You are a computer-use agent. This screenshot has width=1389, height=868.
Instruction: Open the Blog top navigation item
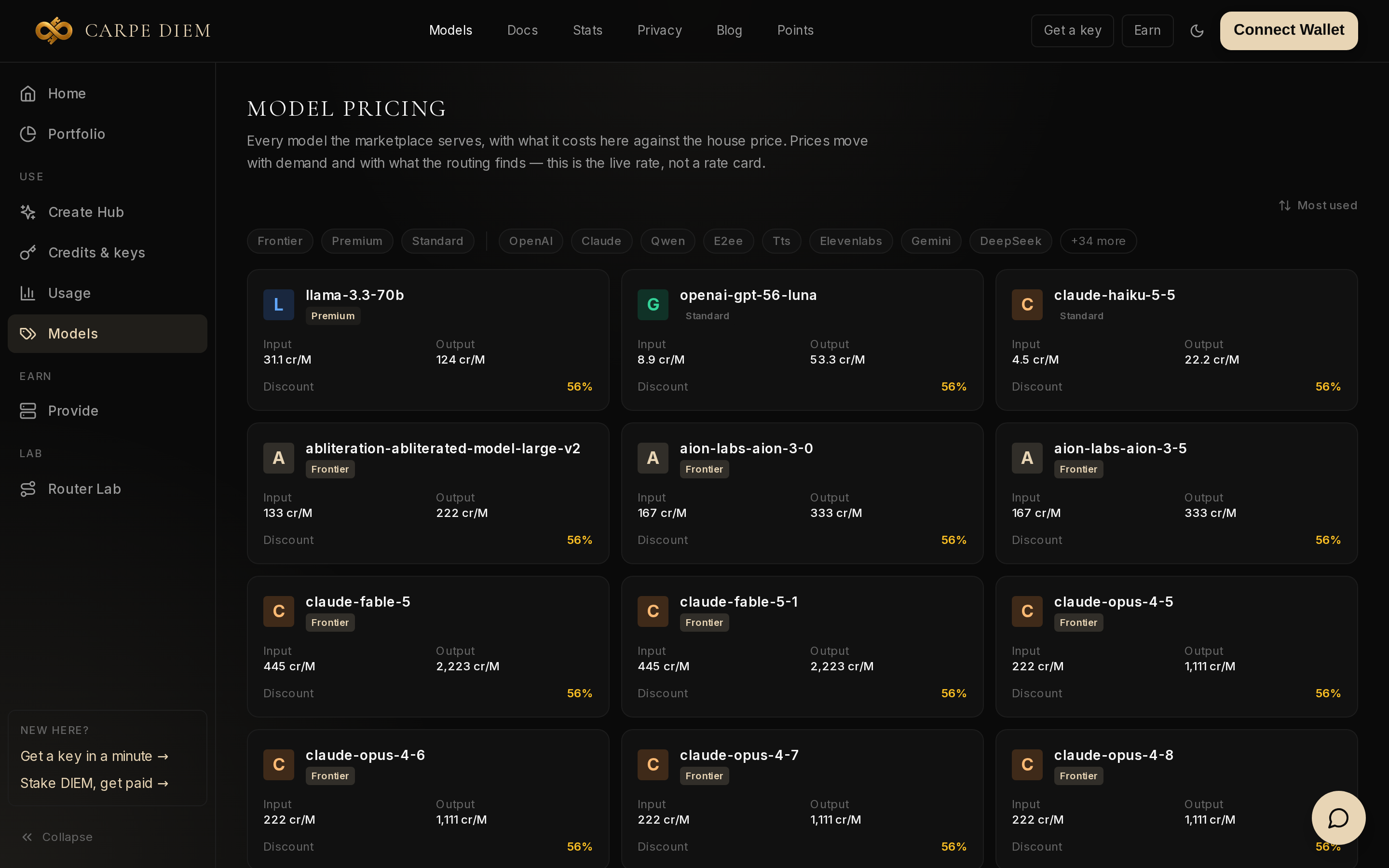(729, 30)
